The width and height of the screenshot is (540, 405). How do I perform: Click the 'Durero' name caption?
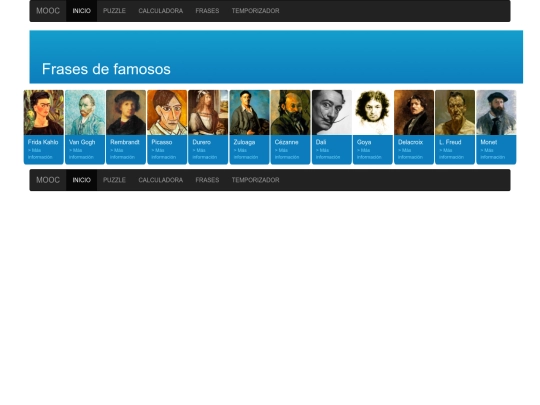tap(201, 142)
